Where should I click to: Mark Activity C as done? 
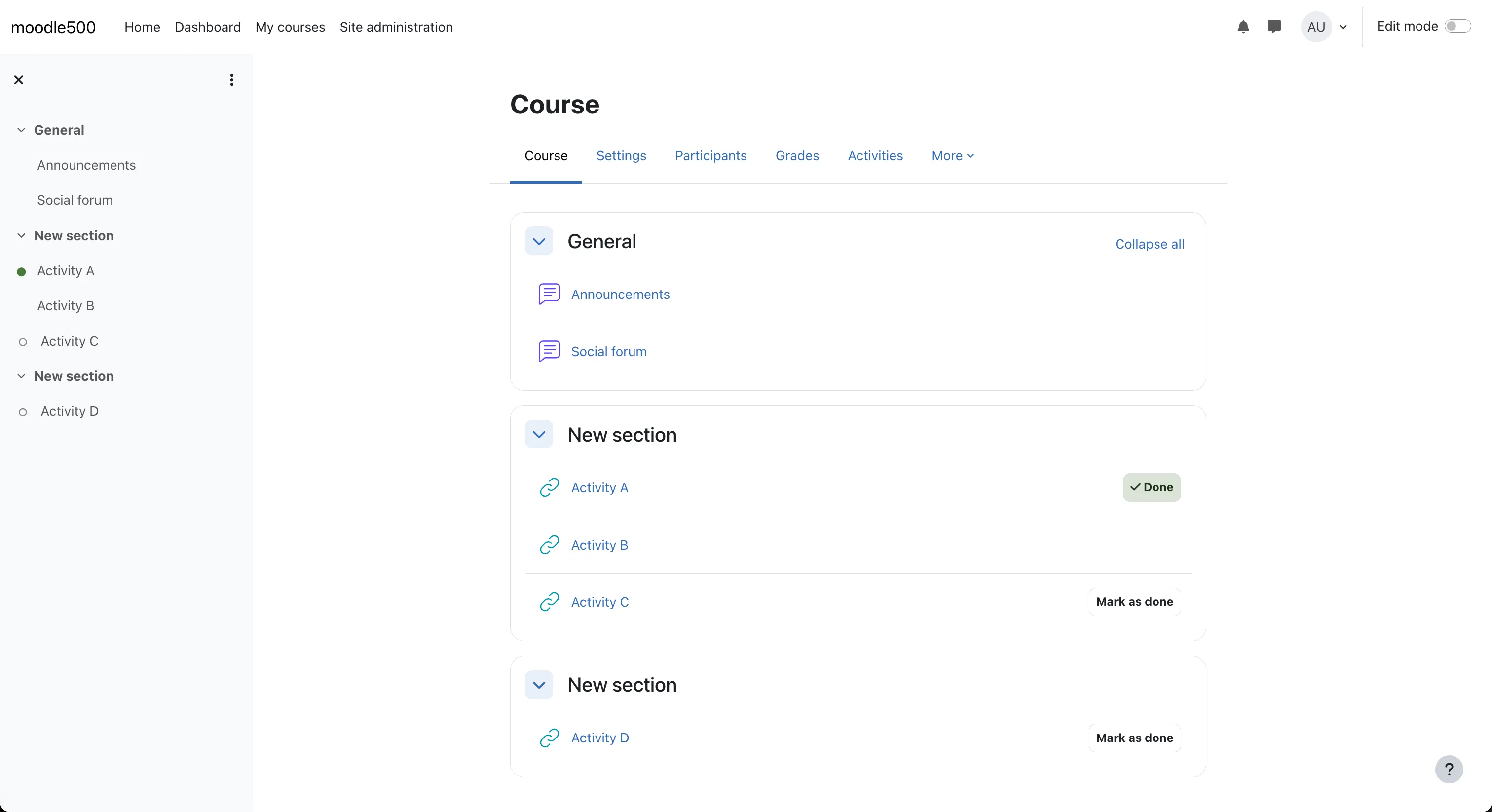point(1134,602)
